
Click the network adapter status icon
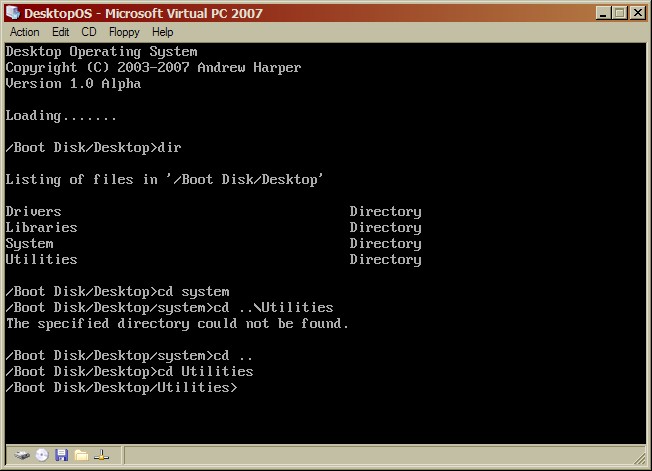click(x=101, y=455)
